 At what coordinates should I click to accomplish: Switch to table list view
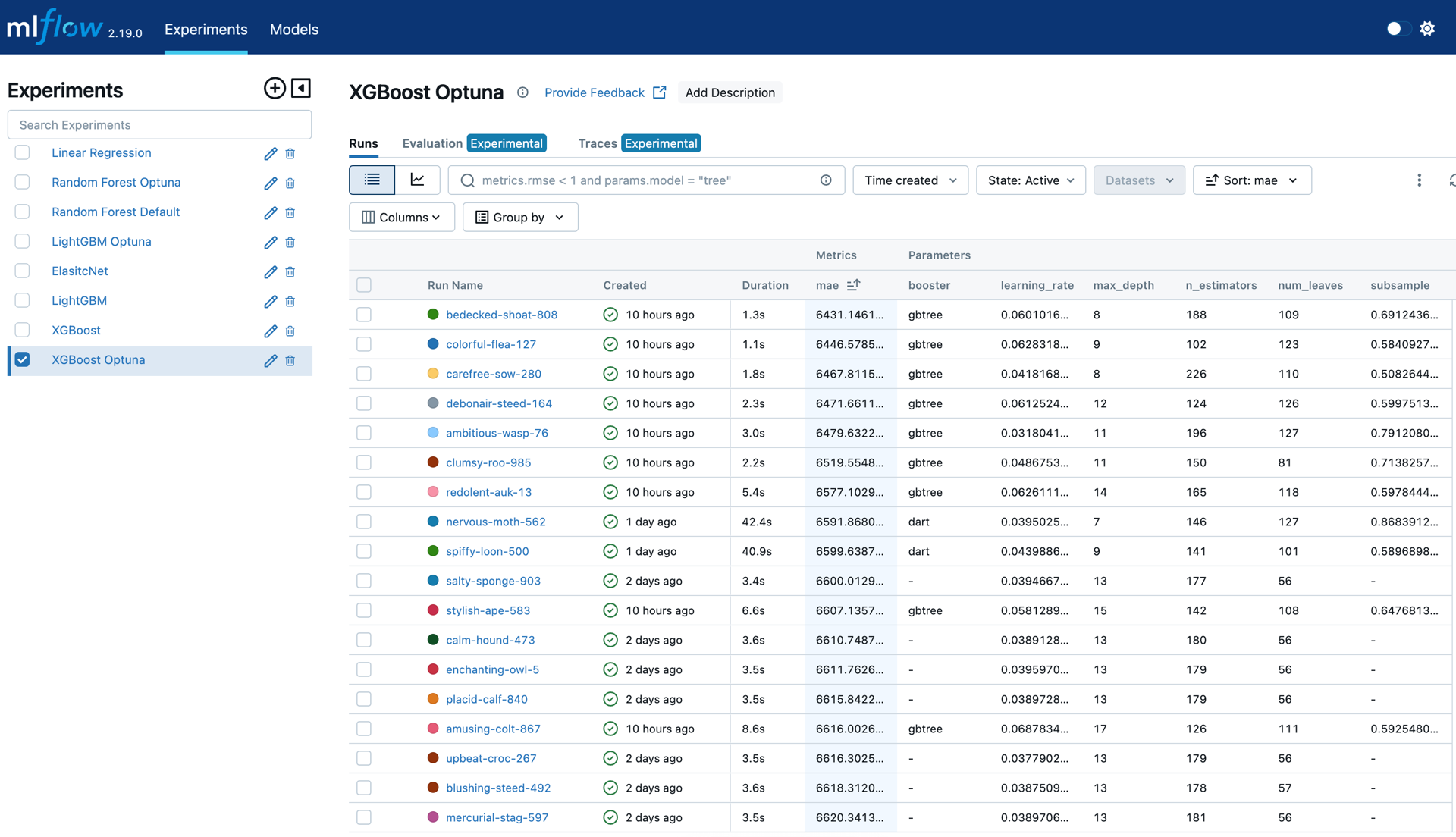pos(372,180)
